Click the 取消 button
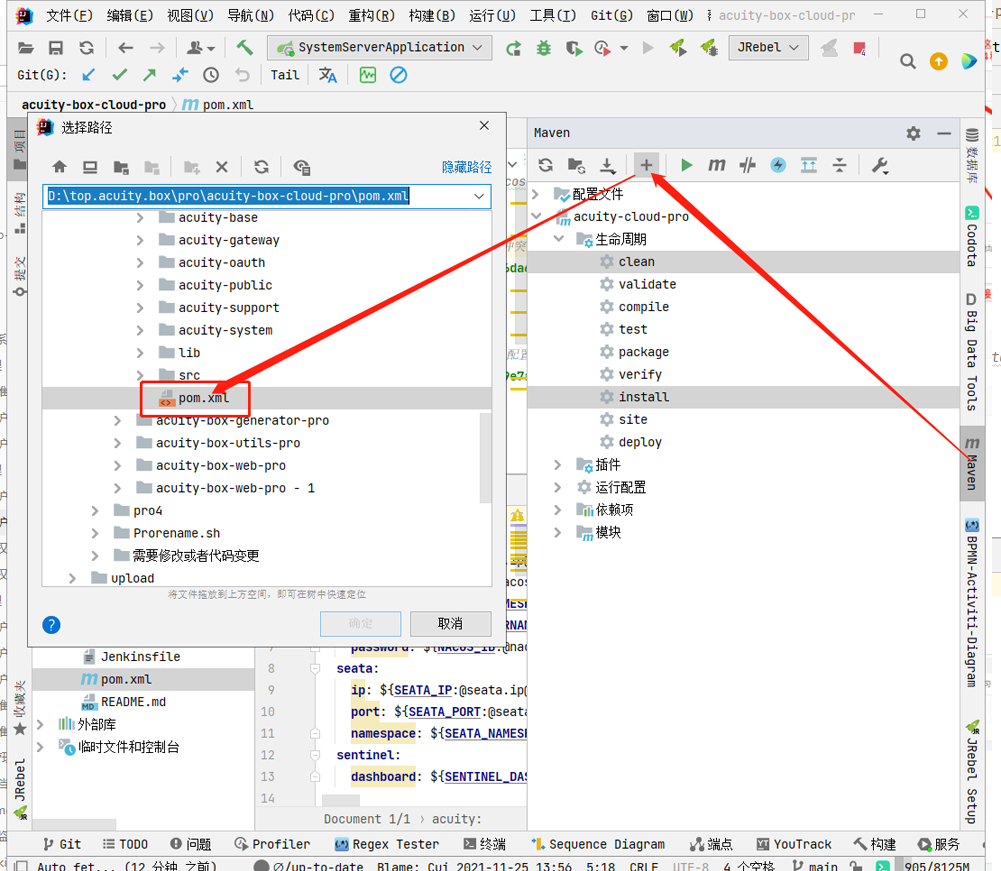This screenshot has width=1001, height=871. (450, 624)
